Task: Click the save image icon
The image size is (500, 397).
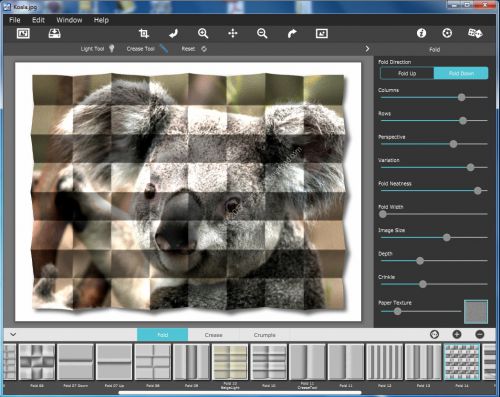Action: pyautogui.click(x=54, y=33)
